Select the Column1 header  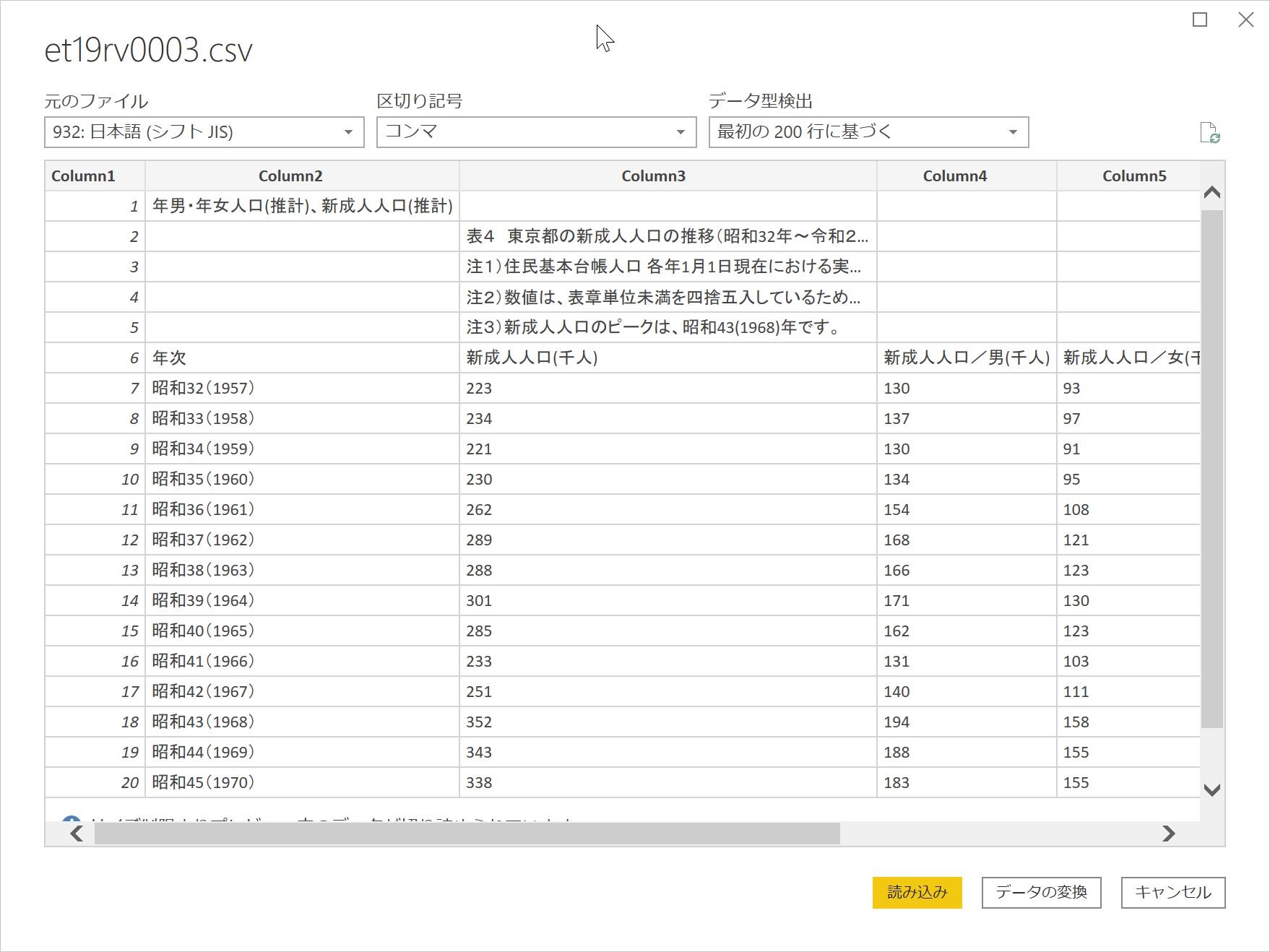[x=95, y=176]
